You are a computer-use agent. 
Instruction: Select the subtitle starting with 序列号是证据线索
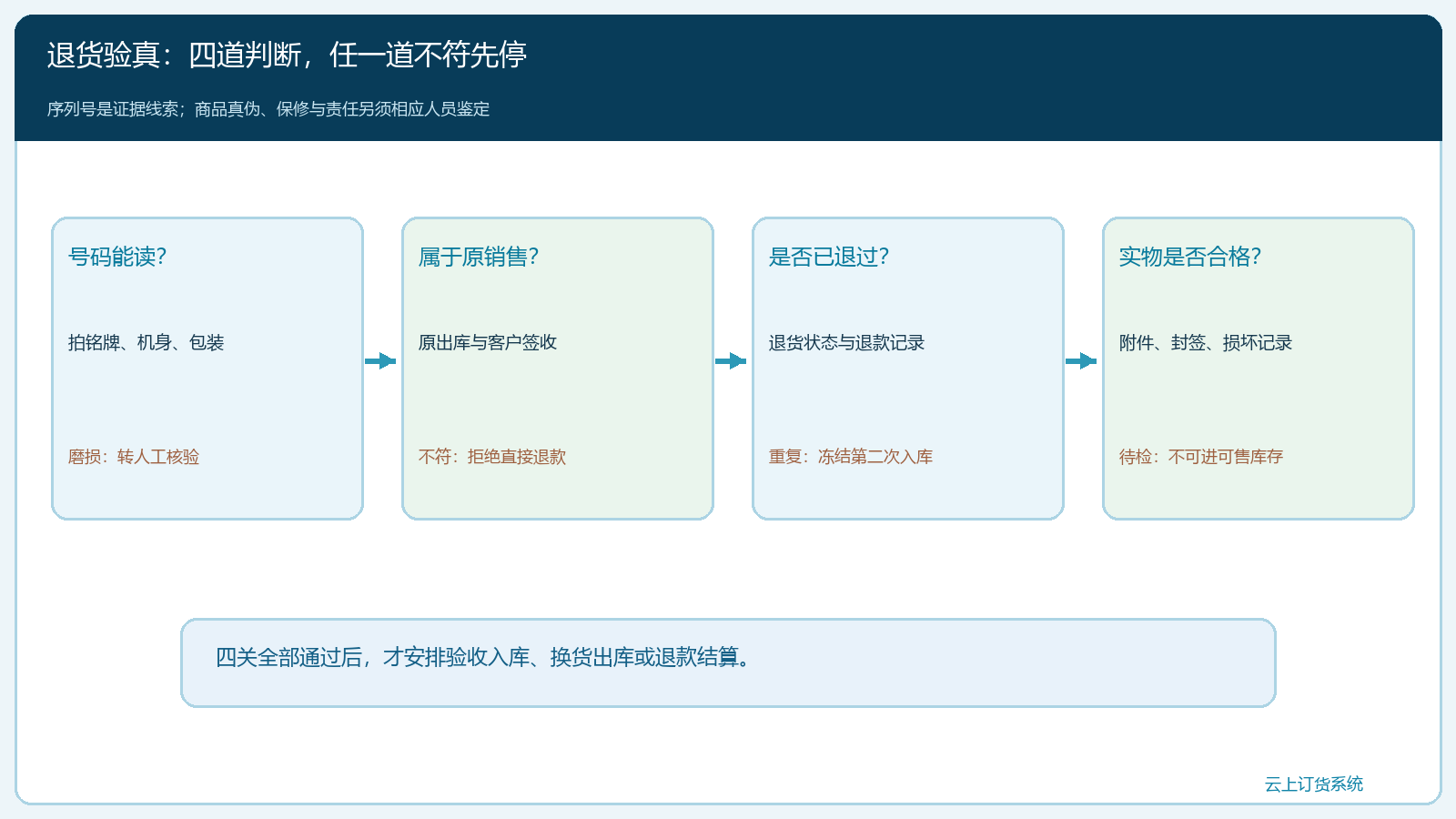pos(268,109)
